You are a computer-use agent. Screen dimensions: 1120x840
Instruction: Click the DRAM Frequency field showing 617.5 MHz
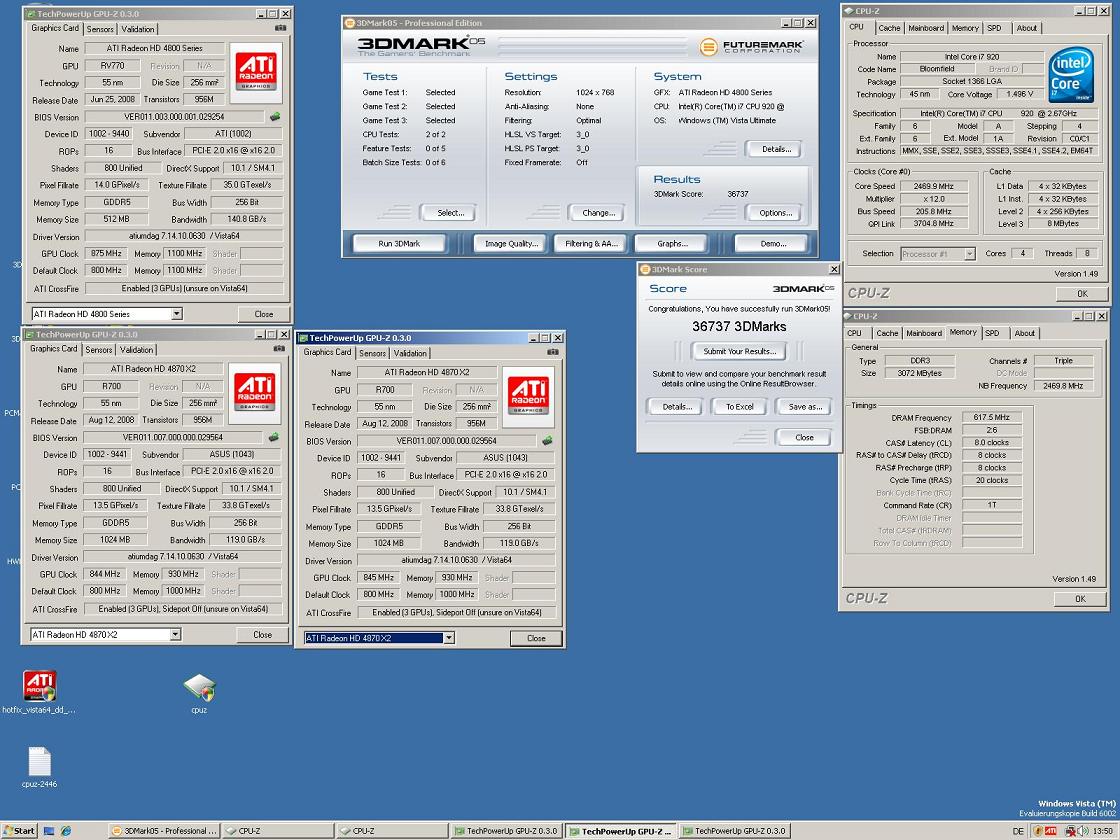tap(991, 417)
